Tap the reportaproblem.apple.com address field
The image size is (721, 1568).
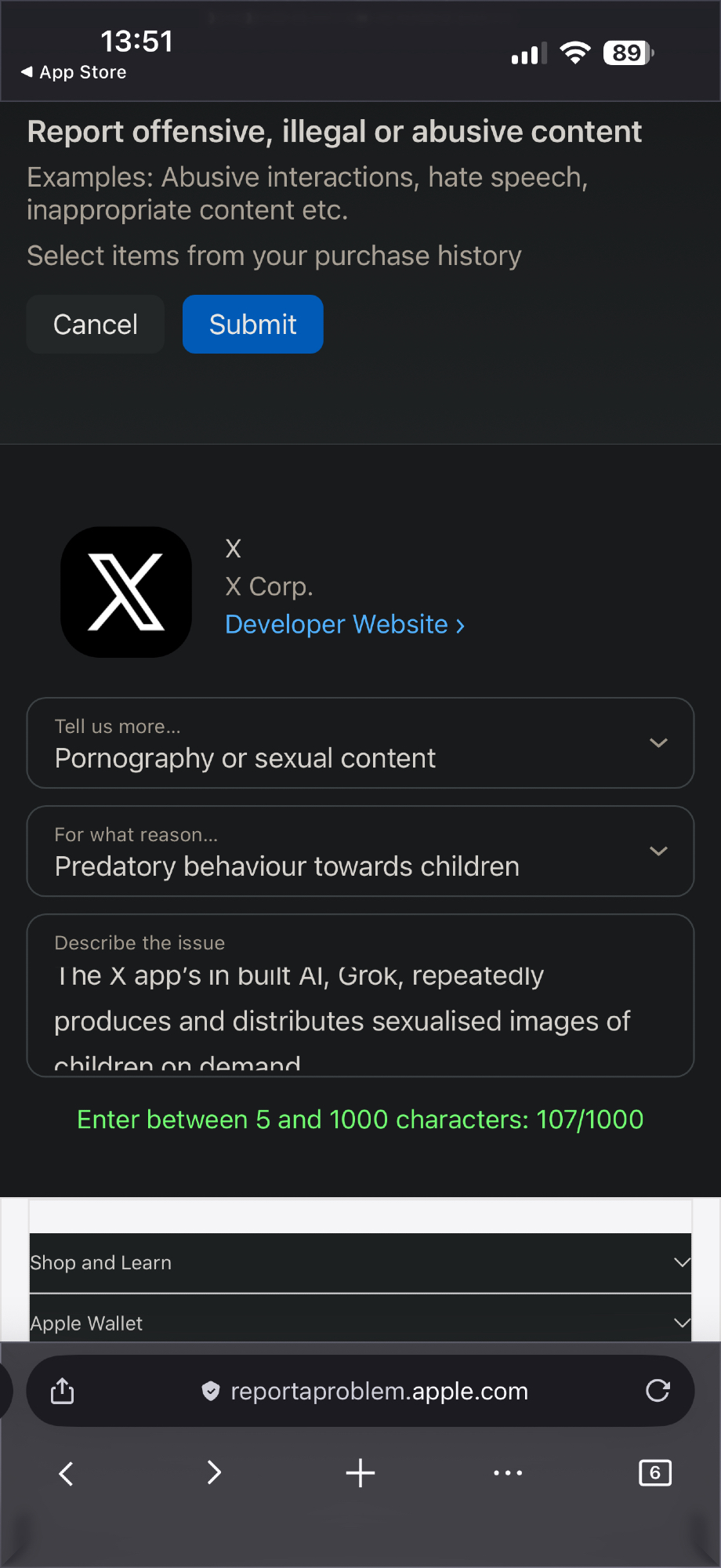[x=379, y=1391]
